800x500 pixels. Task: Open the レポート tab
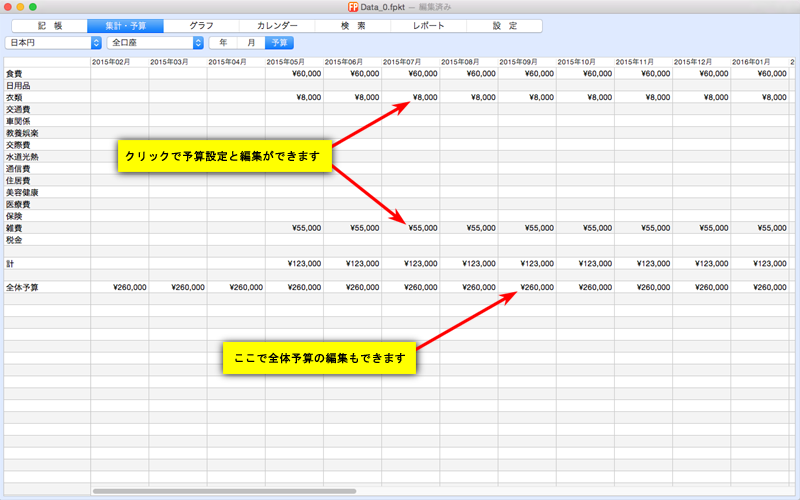point(429,25)
